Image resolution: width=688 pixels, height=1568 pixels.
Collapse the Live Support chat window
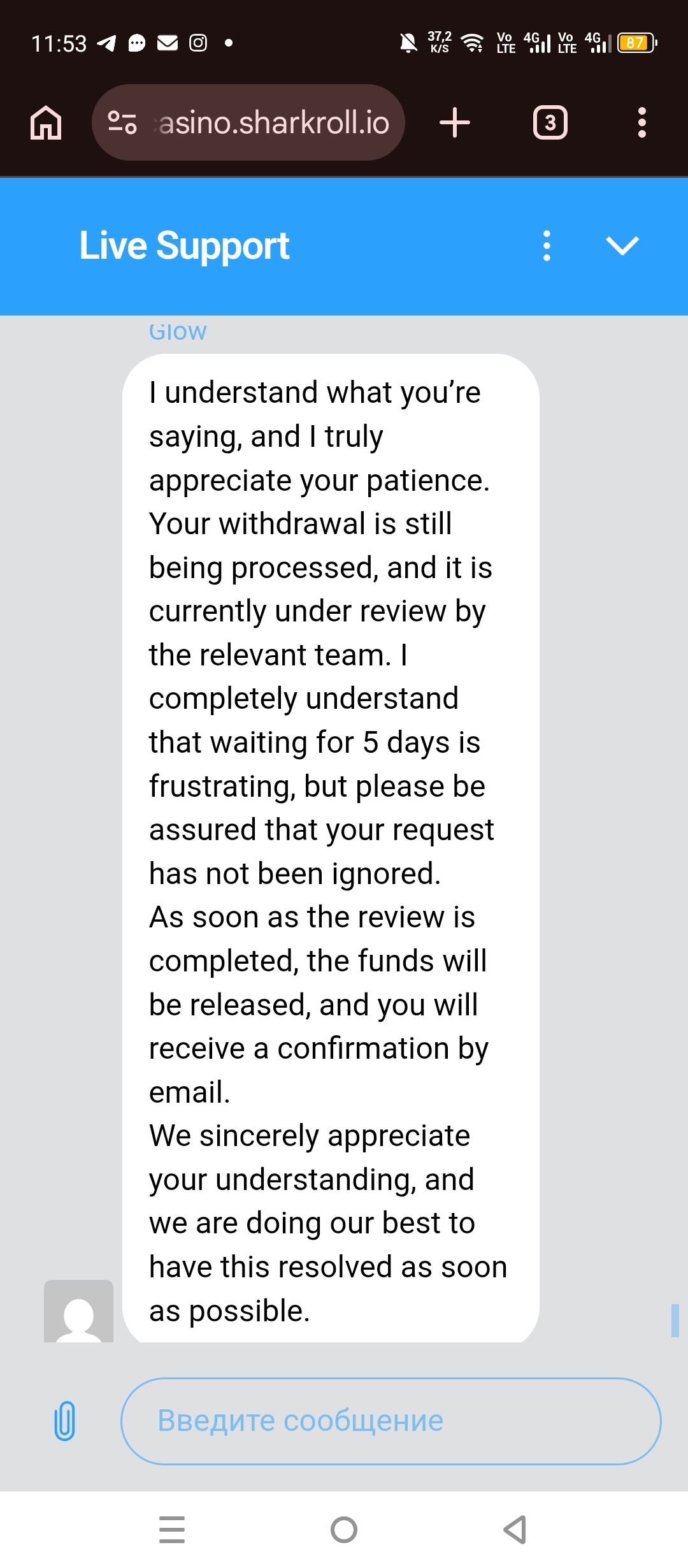click(622, 246)
